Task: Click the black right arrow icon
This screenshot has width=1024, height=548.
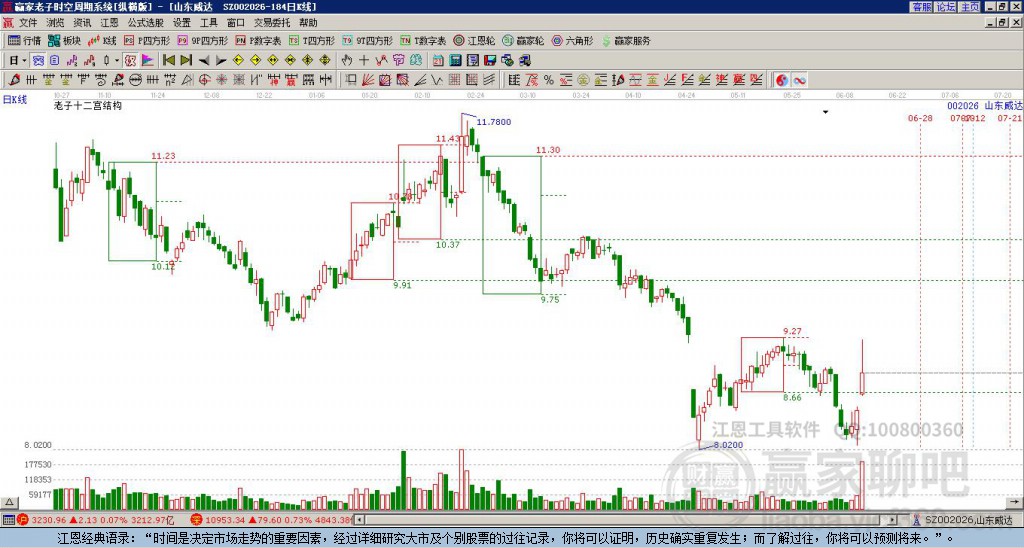Action: tap(221, 61)
